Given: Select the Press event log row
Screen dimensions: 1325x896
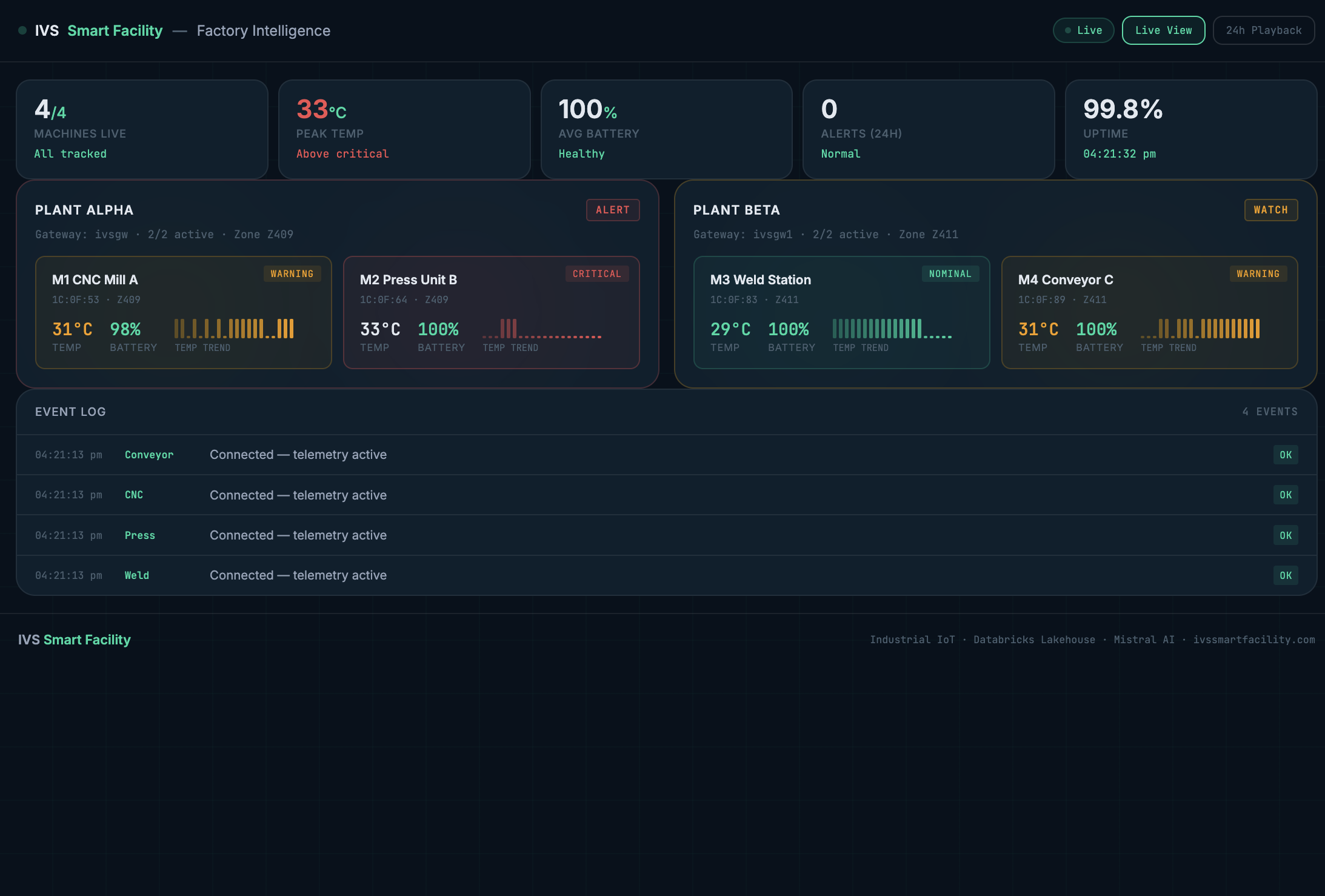Looking at the screenshot, I should point(667,535).
